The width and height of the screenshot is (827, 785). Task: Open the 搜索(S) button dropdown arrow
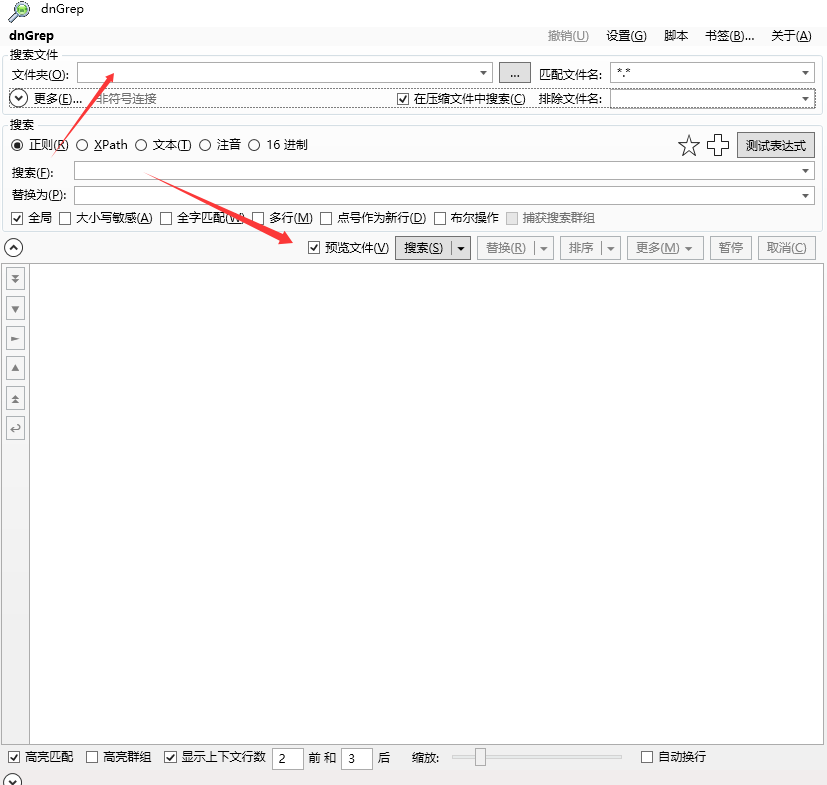point(461,248)
